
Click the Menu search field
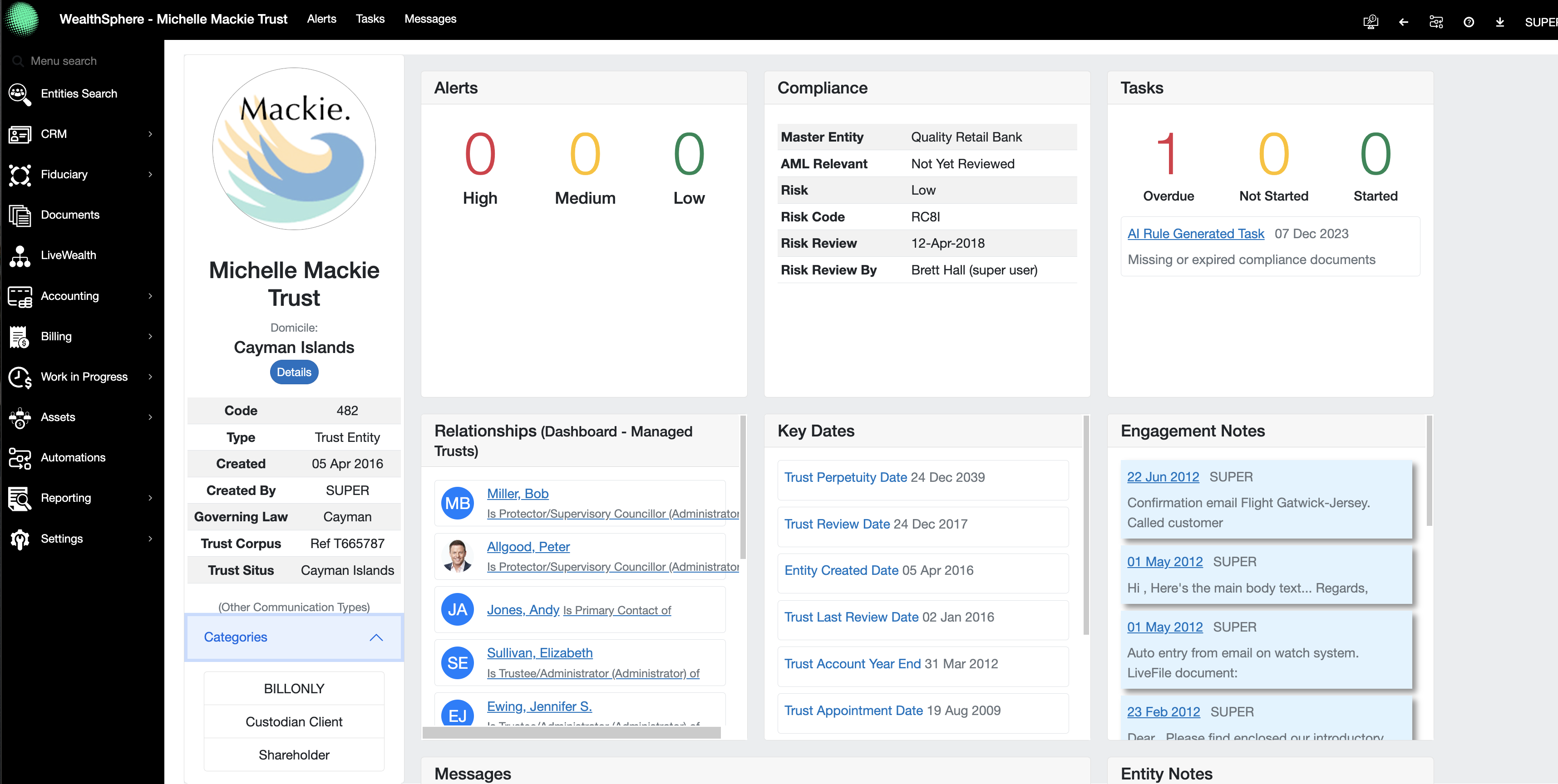(x=64, y=60)
